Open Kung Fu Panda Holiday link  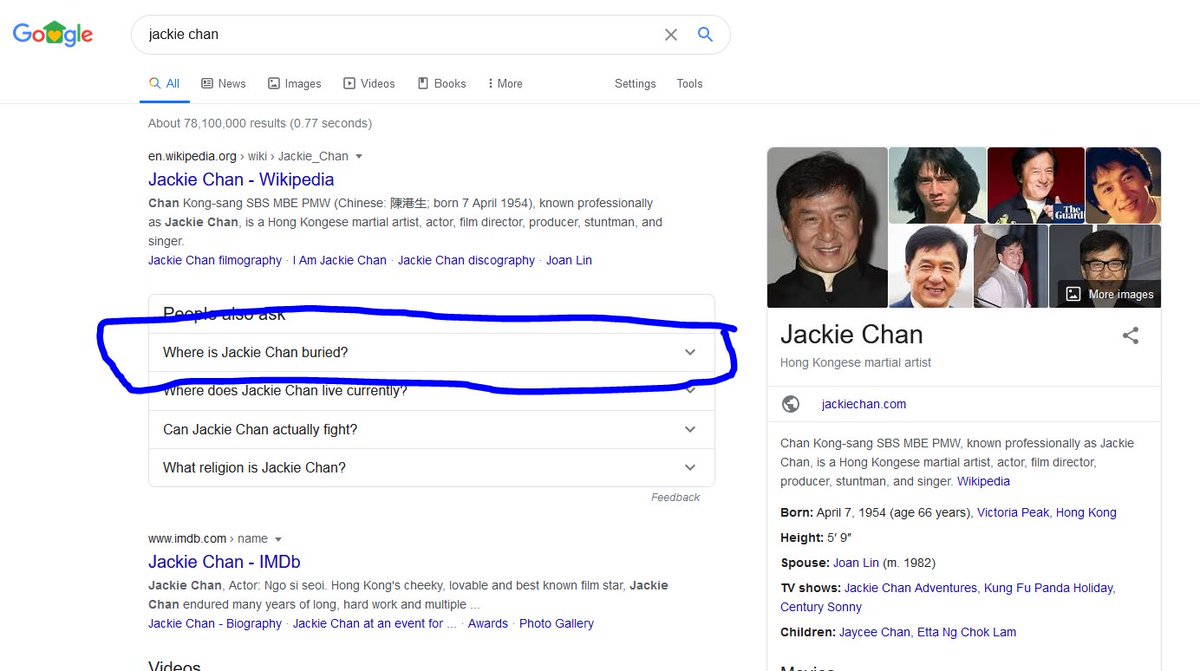(x=1049, y=587)
